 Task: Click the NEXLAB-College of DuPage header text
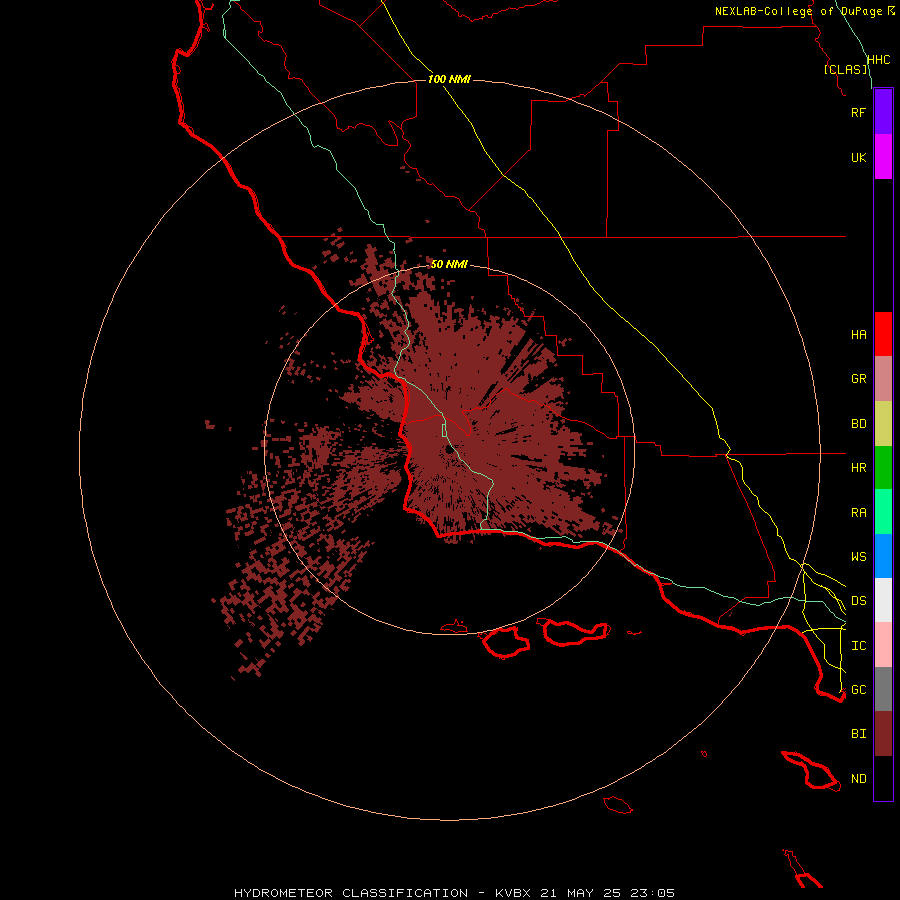coord(804,11)
